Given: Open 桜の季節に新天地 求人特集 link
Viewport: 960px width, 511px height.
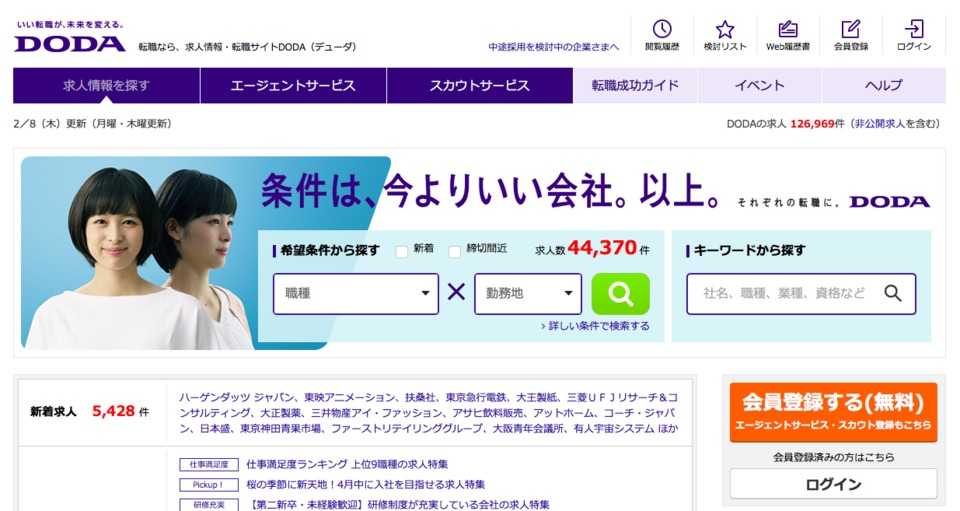Looking at the screenshot, I should point(366,485).
